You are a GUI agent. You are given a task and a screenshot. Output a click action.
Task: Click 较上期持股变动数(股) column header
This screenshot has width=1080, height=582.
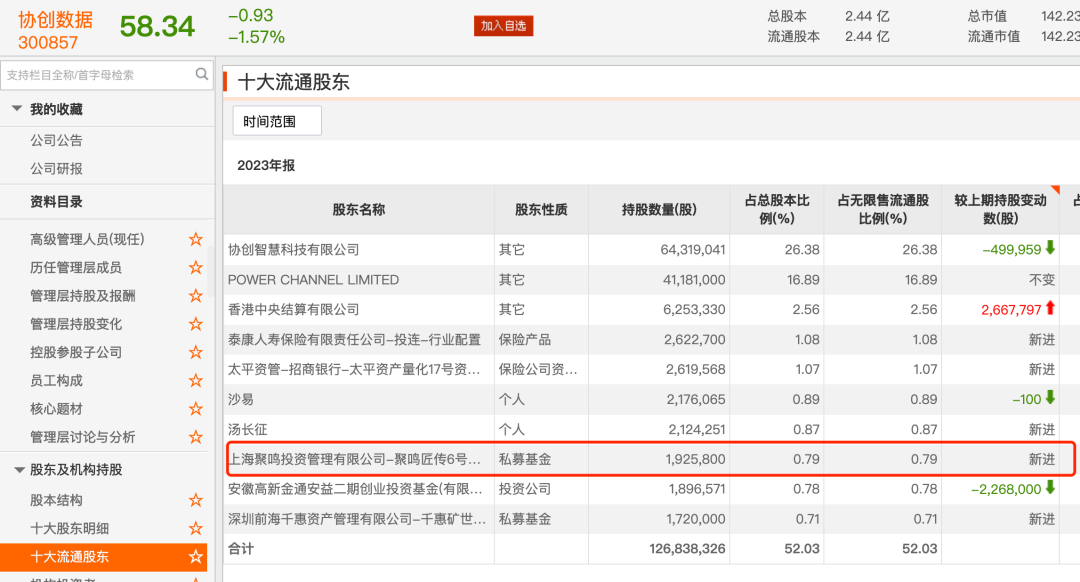coord(1000,209)
